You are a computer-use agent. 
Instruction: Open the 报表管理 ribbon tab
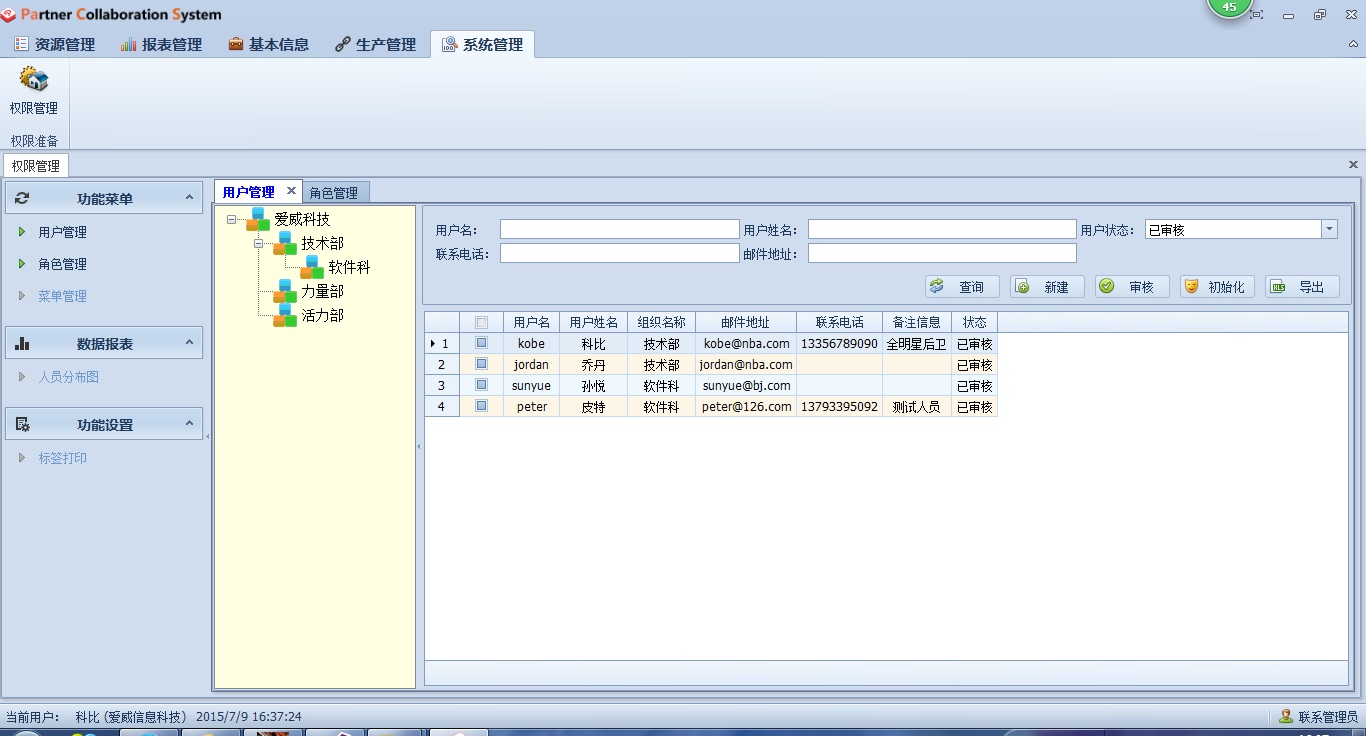click(x=162, y=44)
